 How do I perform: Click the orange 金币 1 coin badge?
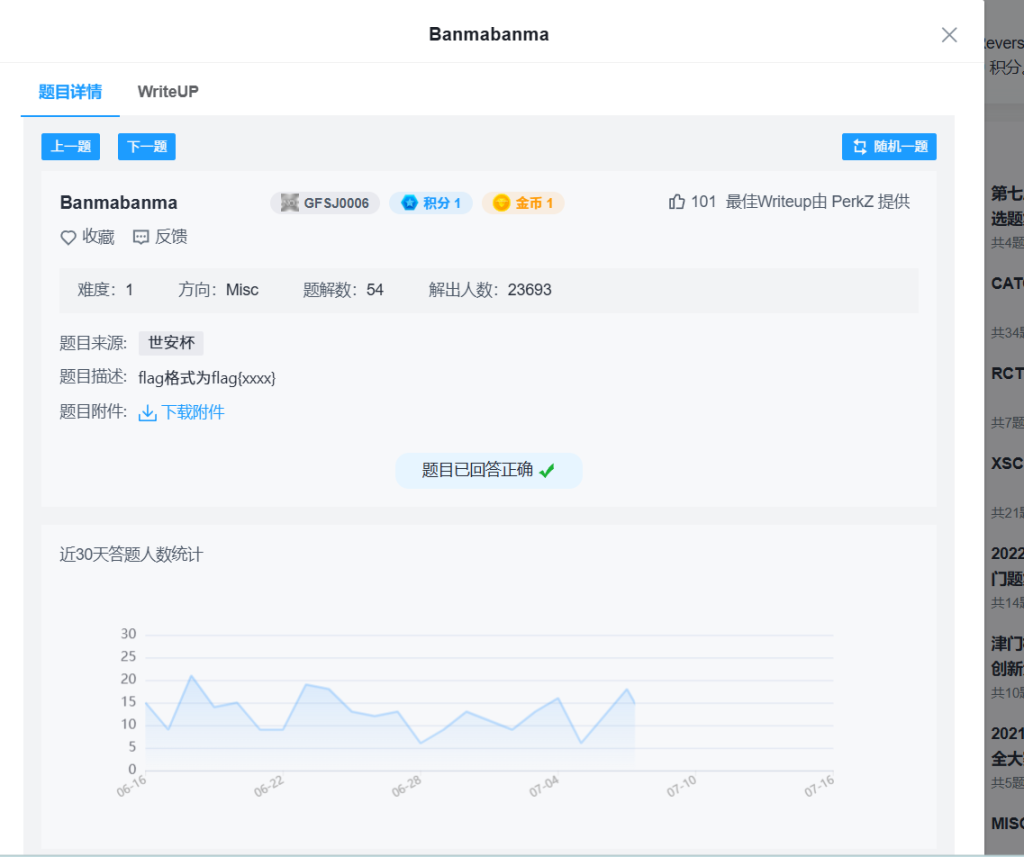click(523, 203)
